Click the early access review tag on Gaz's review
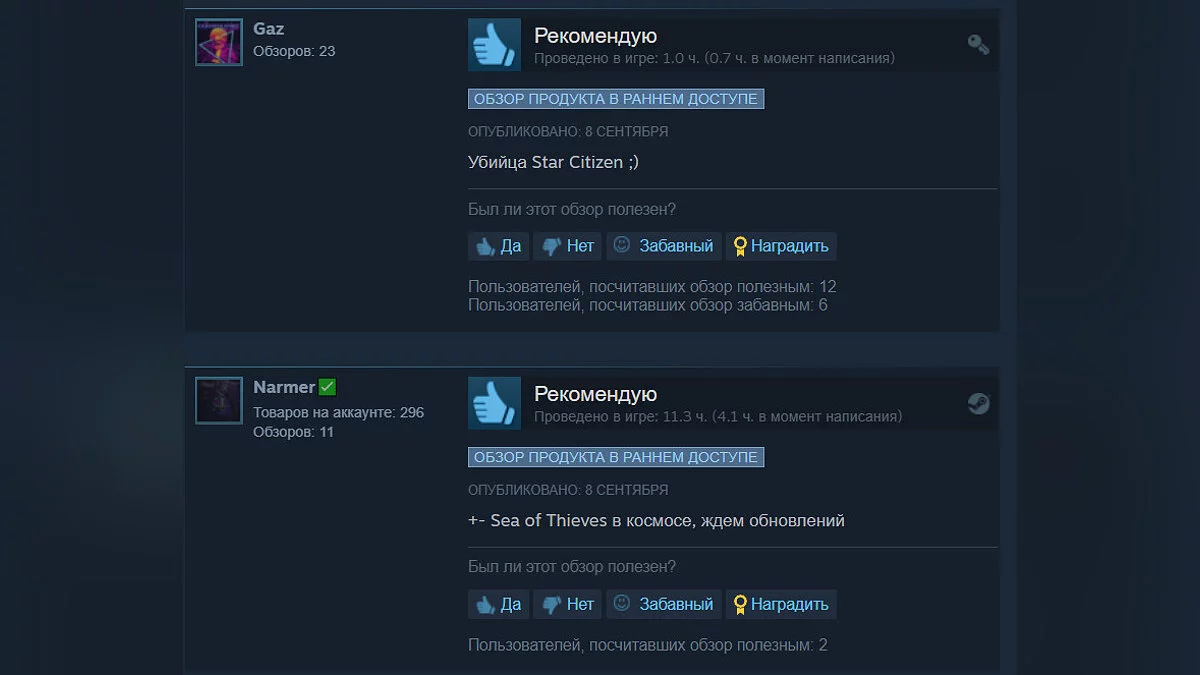Screen dimensions: 1200x675 click(616, 99)
